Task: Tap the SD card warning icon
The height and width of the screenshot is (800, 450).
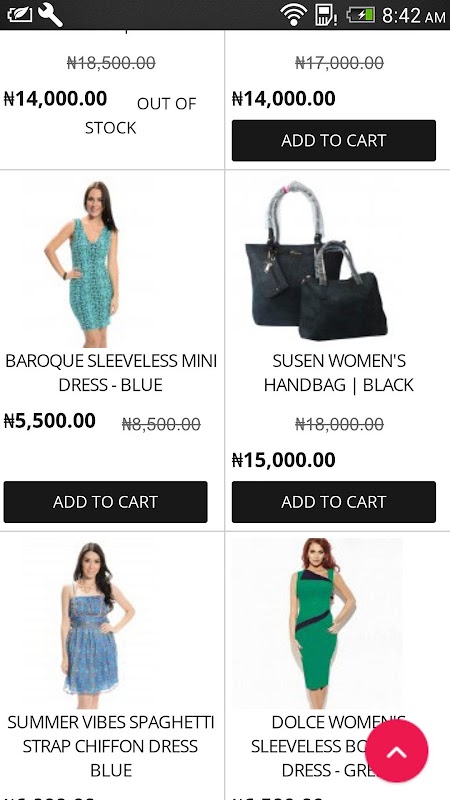Action: (325, 14)
